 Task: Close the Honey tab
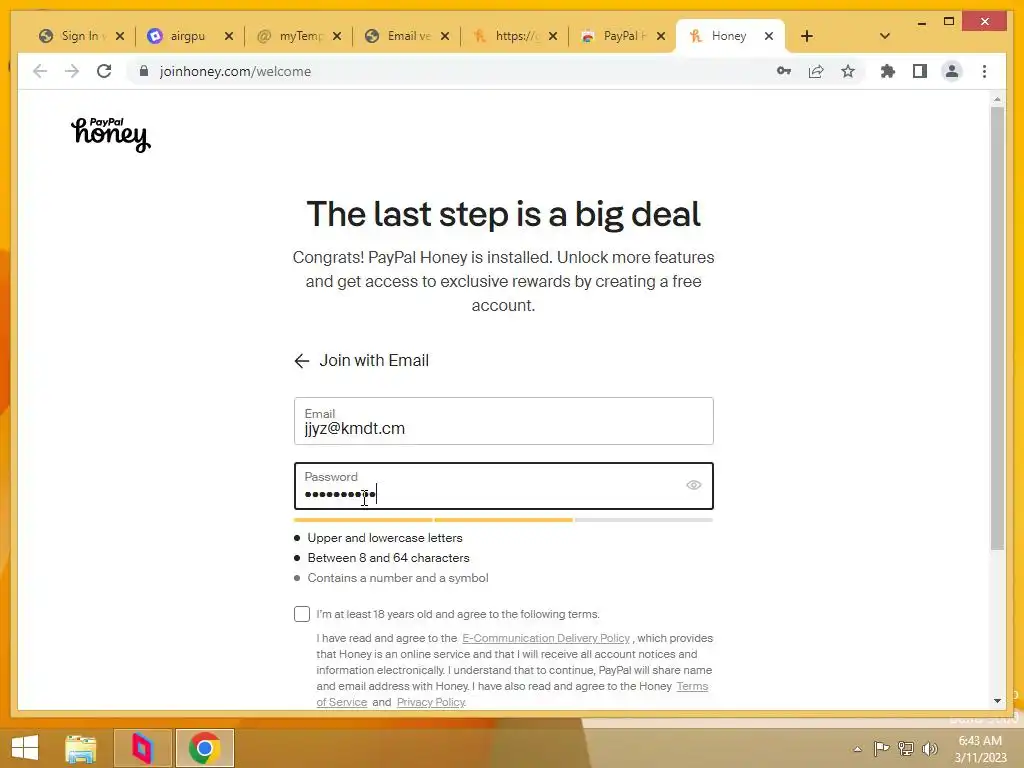tap(769, 36)
